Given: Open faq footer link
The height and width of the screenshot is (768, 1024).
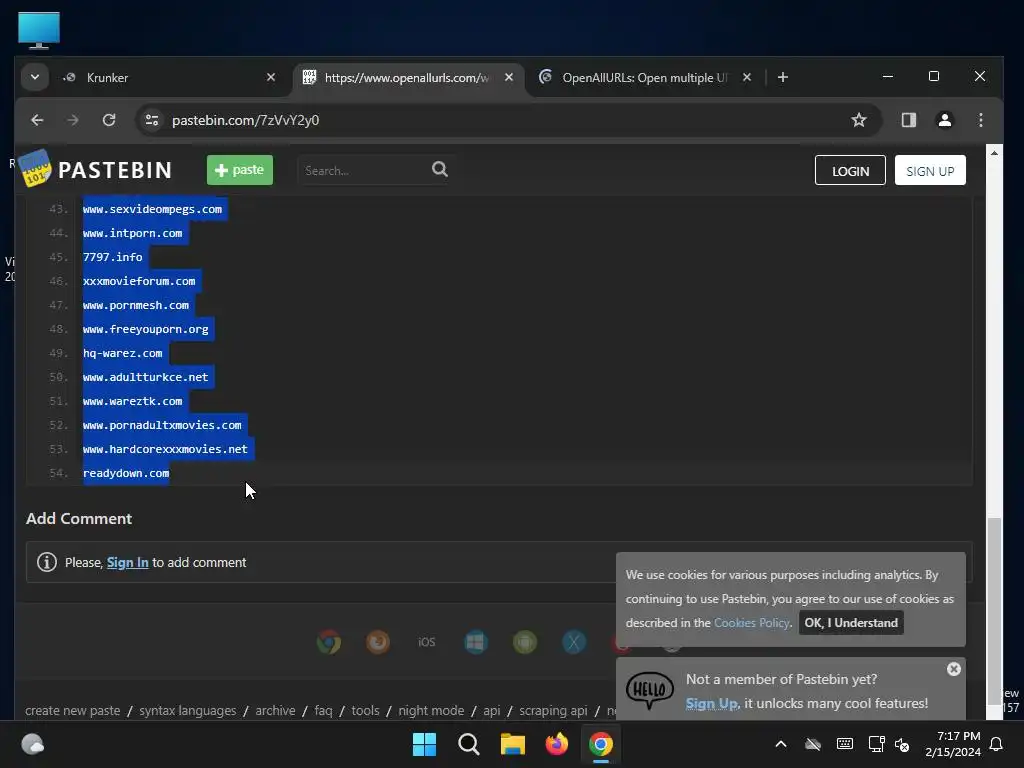Looking at the screenshot, I should [323, 710].
